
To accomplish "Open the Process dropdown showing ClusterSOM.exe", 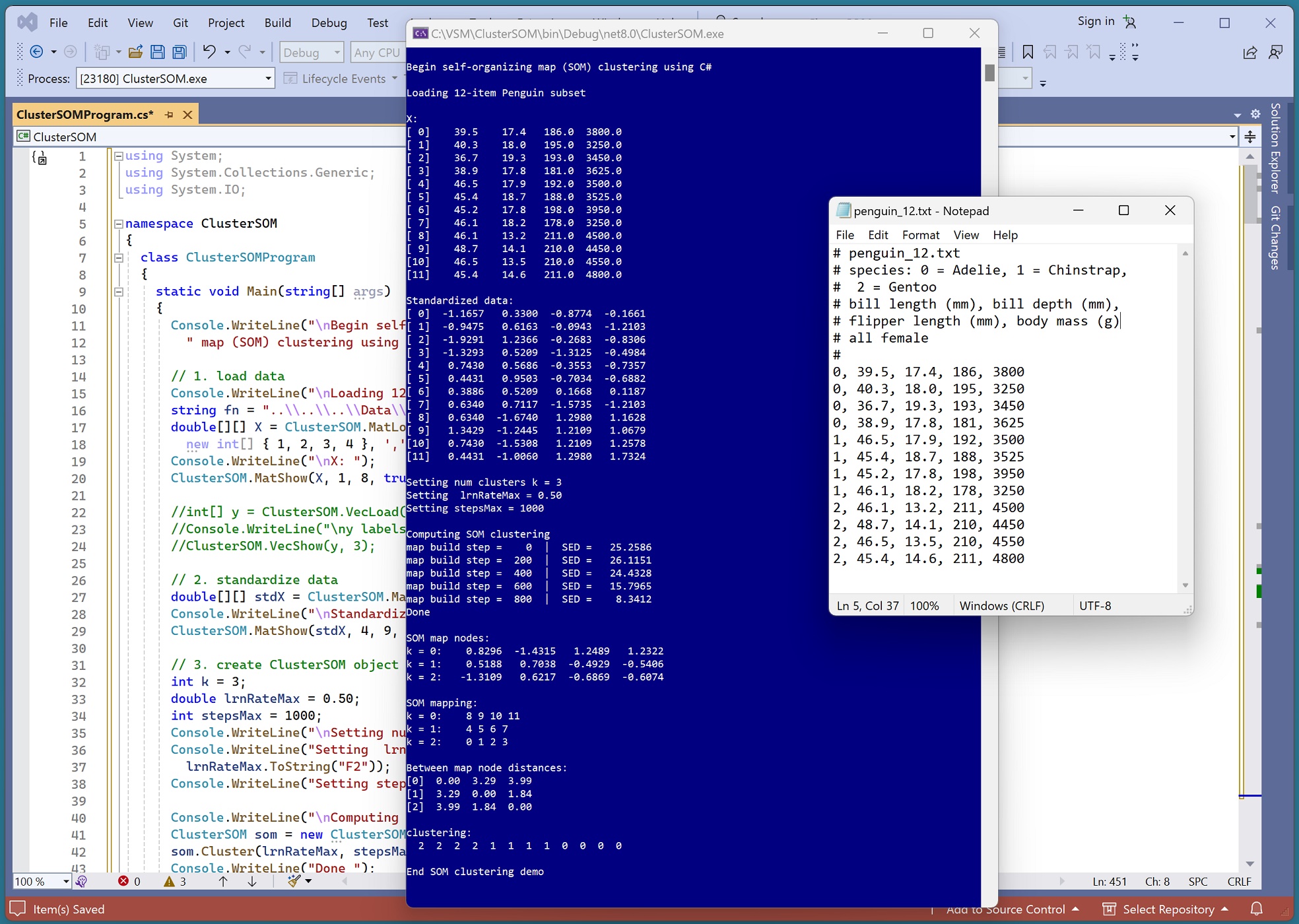I will click(268, 79).
